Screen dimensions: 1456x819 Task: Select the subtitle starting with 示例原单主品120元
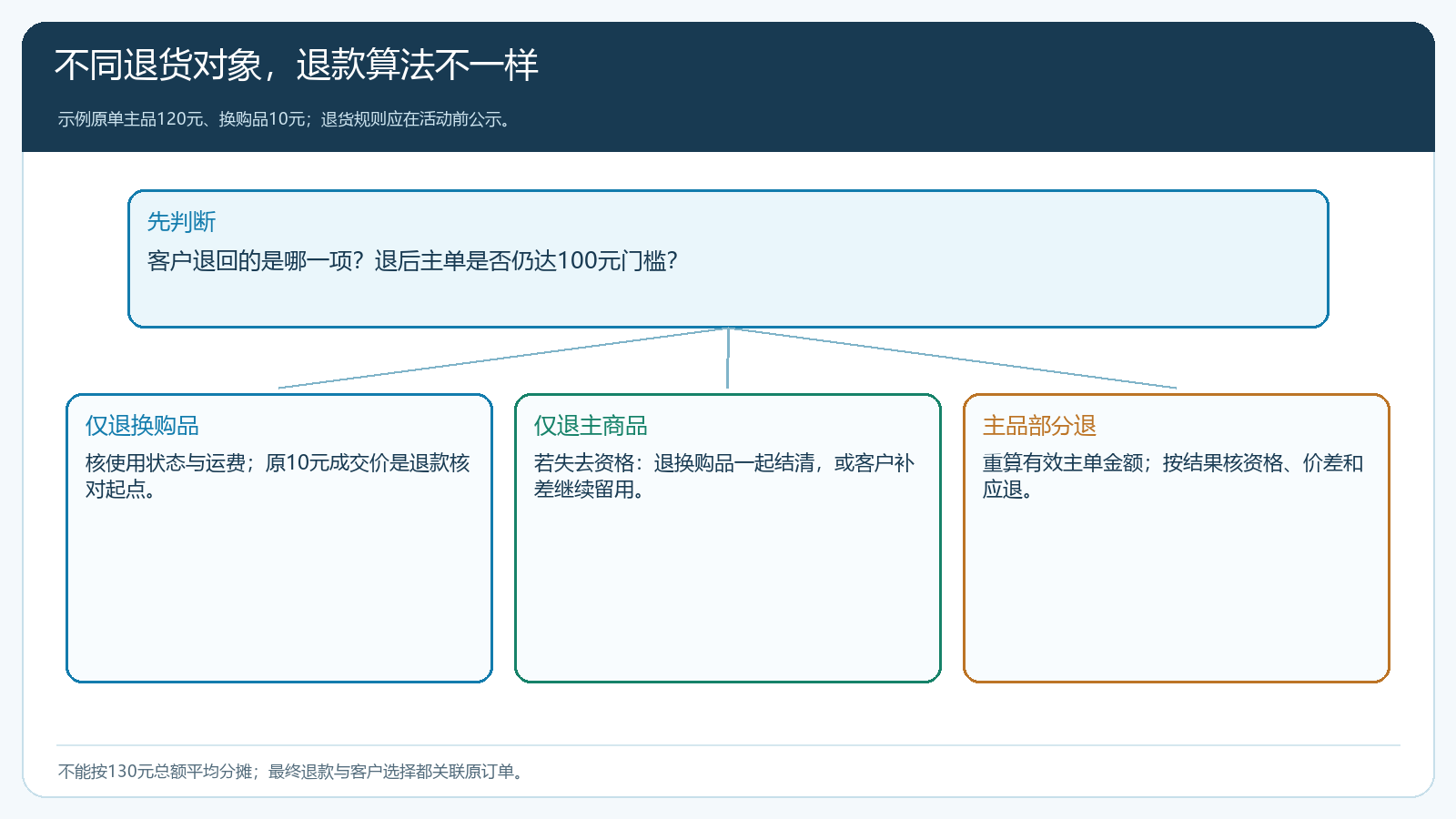pyautogui.click(x=287, y=119)
